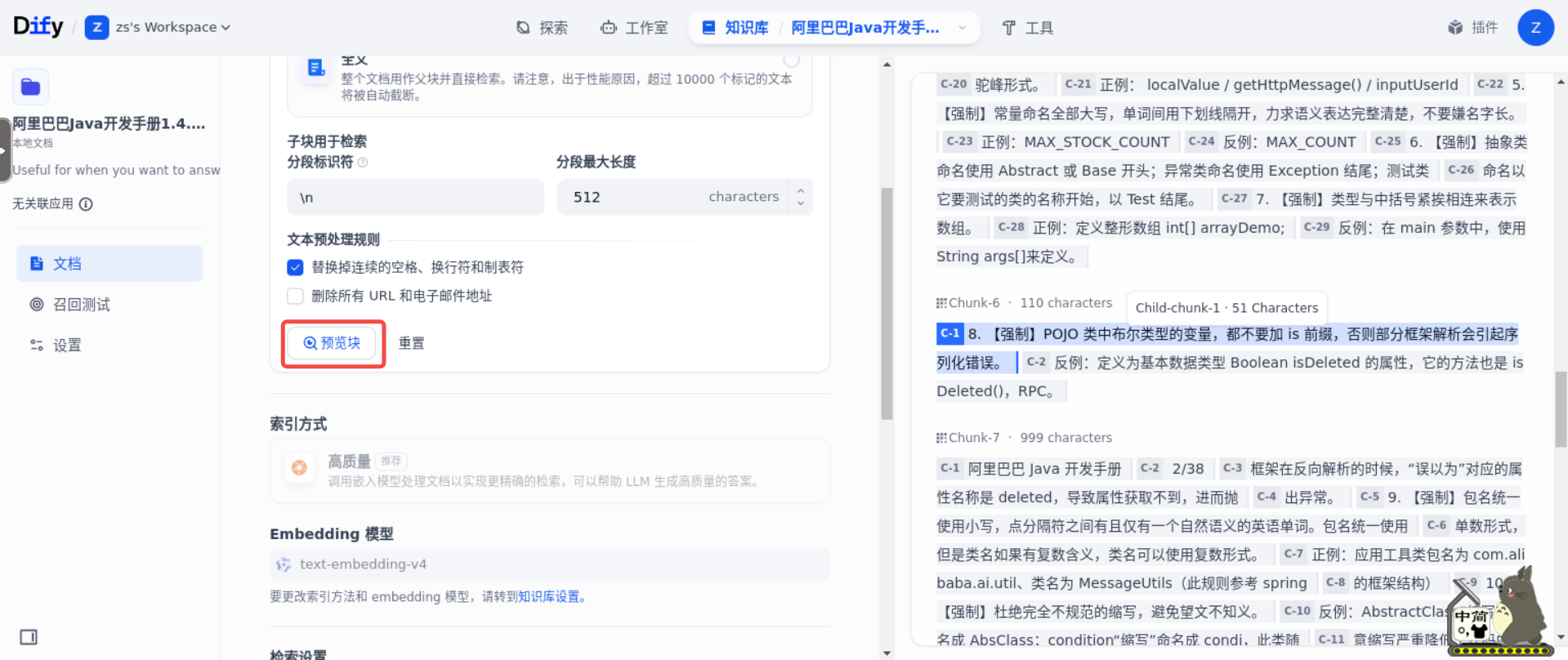
Task: Click the 无关联应用 info icon
Action: pos(86,204)
